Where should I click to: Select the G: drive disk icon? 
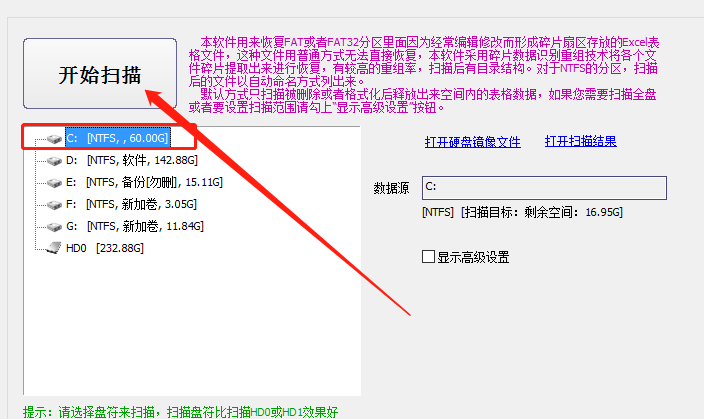coord(54,227)
